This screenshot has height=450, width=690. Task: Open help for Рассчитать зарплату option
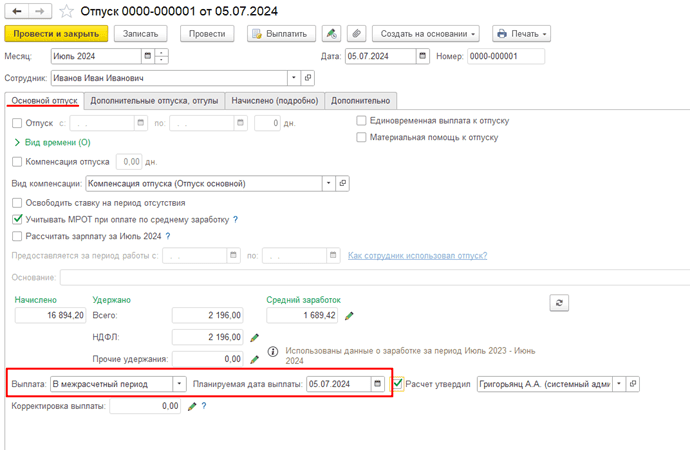pyautogui.click(x=168, y=236)
